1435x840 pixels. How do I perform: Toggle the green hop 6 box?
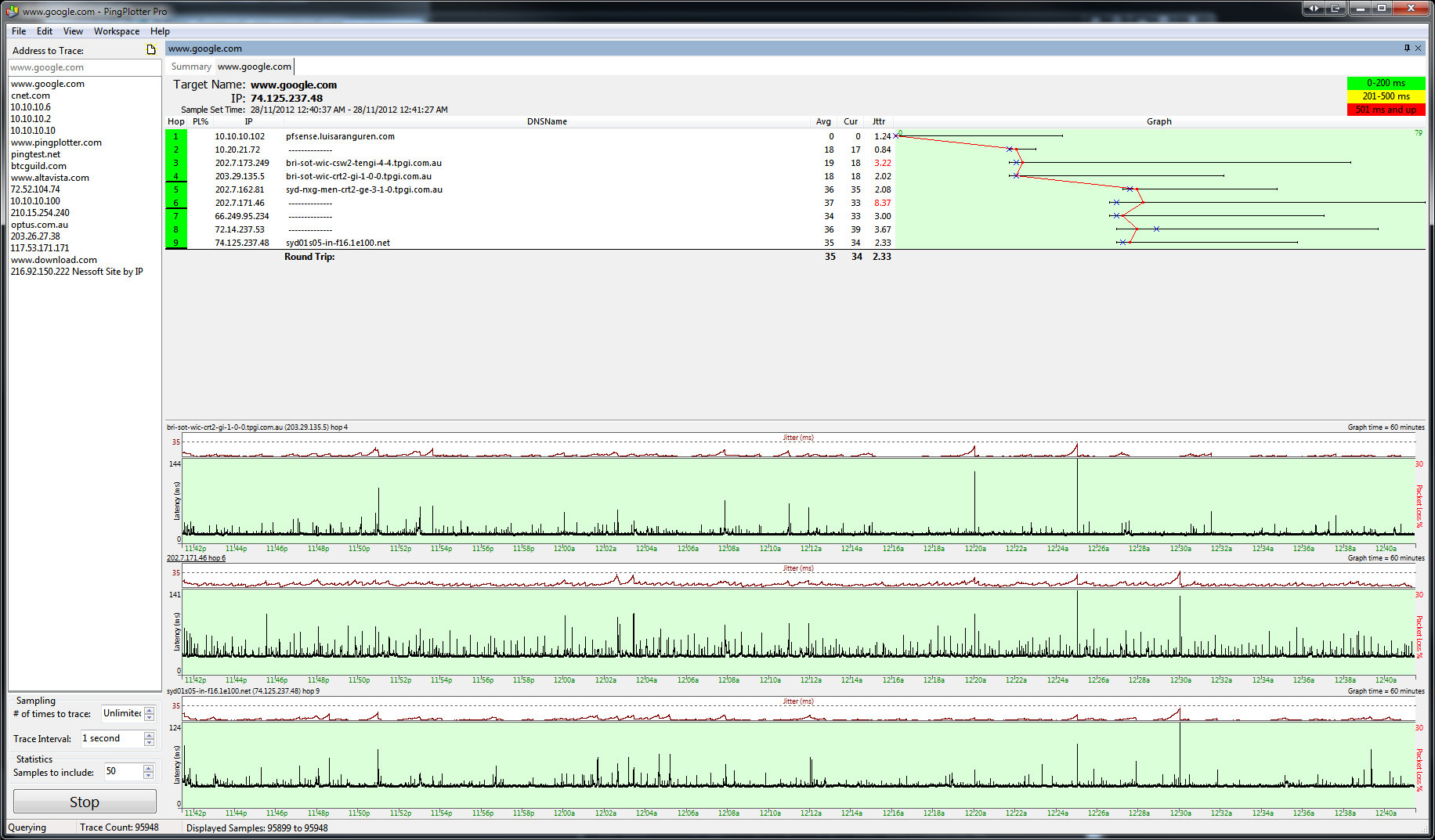pos(175,203)
